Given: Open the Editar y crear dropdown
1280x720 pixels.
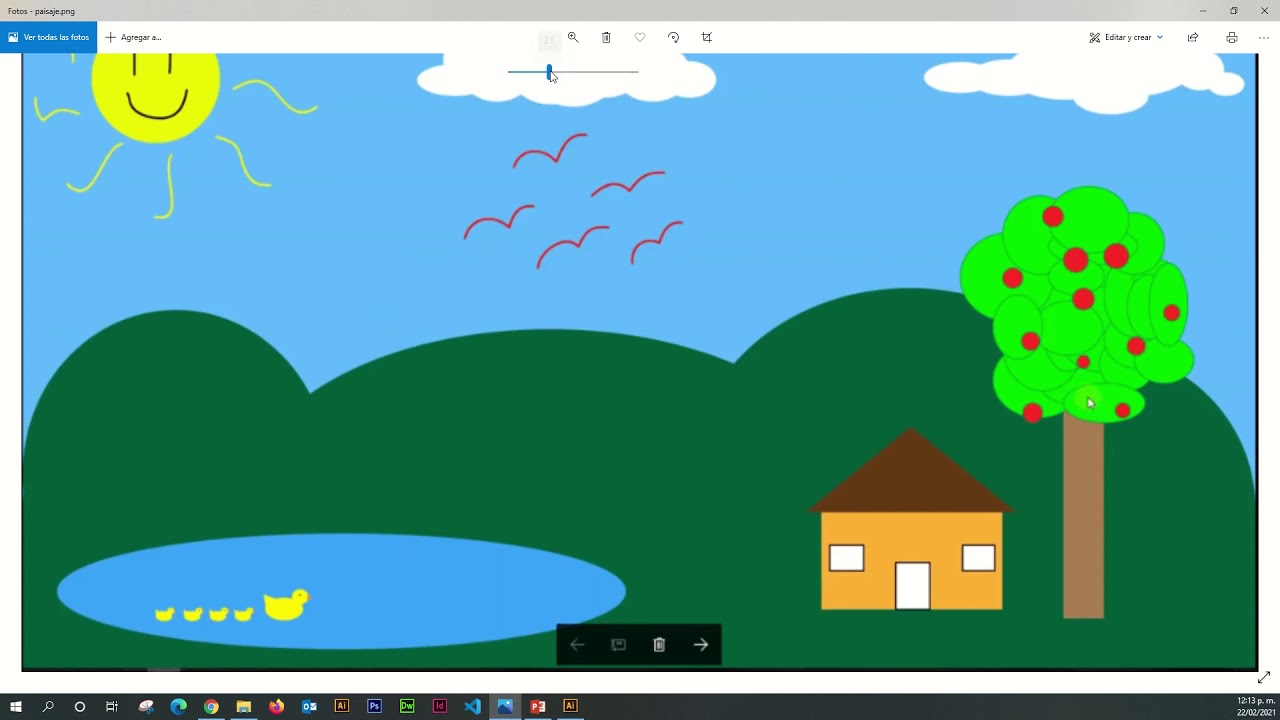Looking at the screenshot, I should [x=1126, y=37].
